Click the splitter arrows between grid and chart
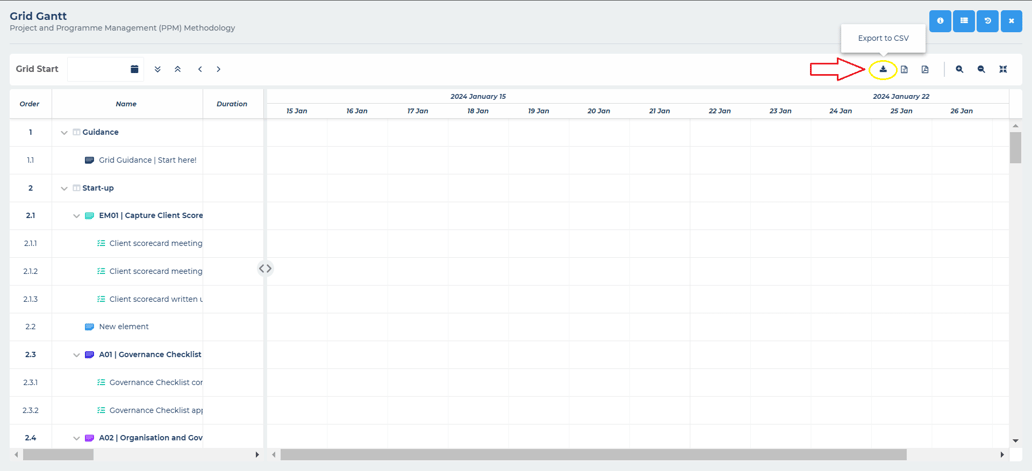The height and width of the screenshot is (471, 1032). (265, 268)
